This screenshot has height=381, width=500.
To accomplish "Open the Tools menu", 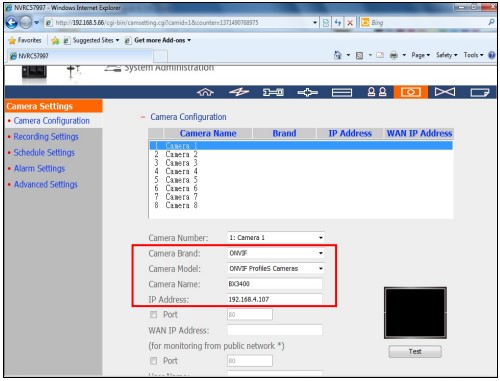I will pos(473,55).
